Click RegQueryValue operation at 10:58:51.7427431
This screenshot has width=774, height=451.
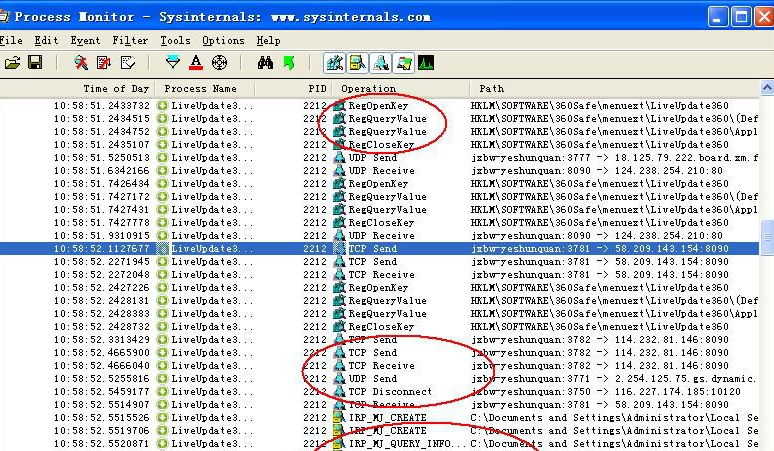click(387, 210)
